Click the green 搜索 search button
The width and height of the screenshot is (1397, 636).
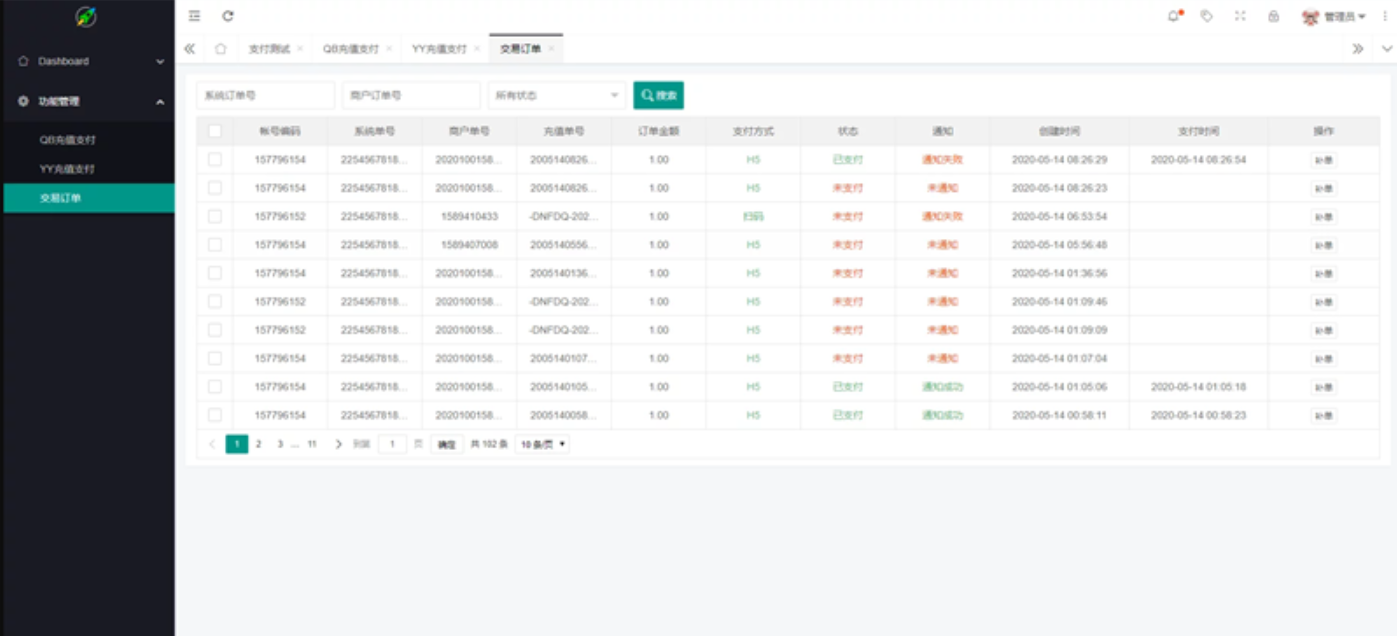(658, 95)
